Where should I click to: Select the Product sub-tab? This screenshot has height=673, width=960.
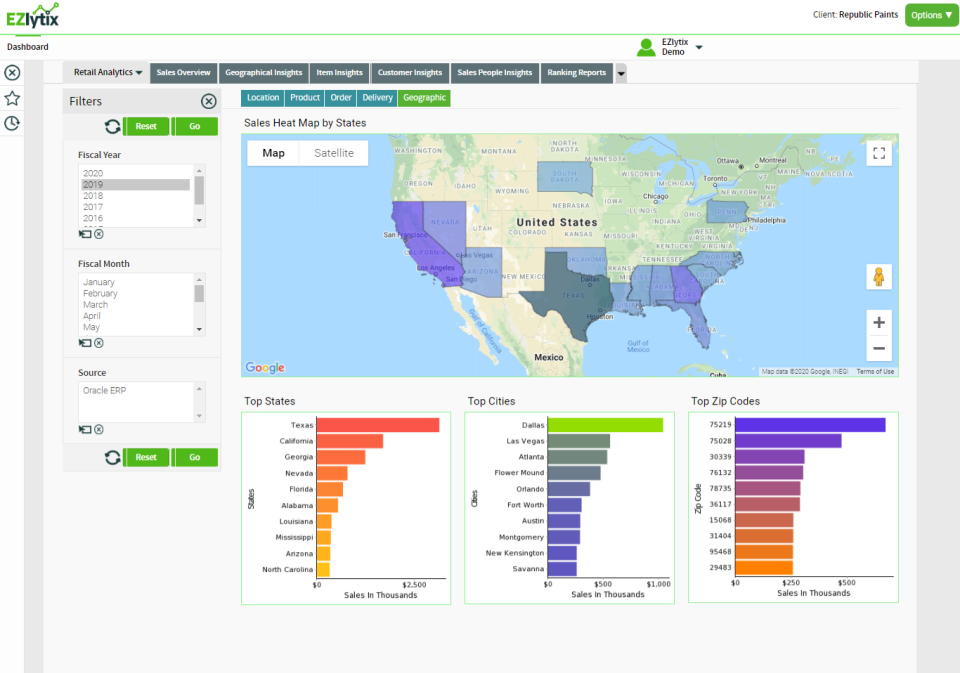(304, 97)
